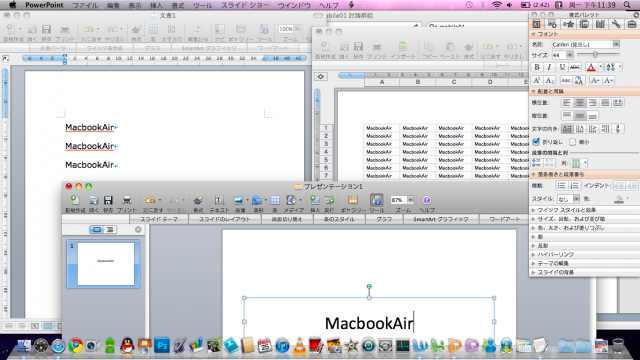The image size is (640, 360).
Task: Click the insert slide (挿入) icon in PowerPoint
Action: tap(315, 200)
